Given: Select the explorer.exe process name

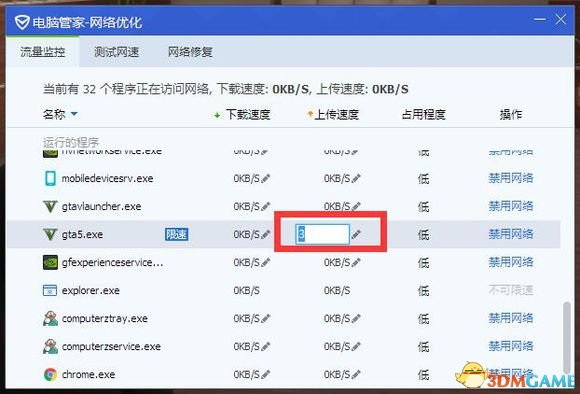Looking at the screenshot, I should coord(91,291).
